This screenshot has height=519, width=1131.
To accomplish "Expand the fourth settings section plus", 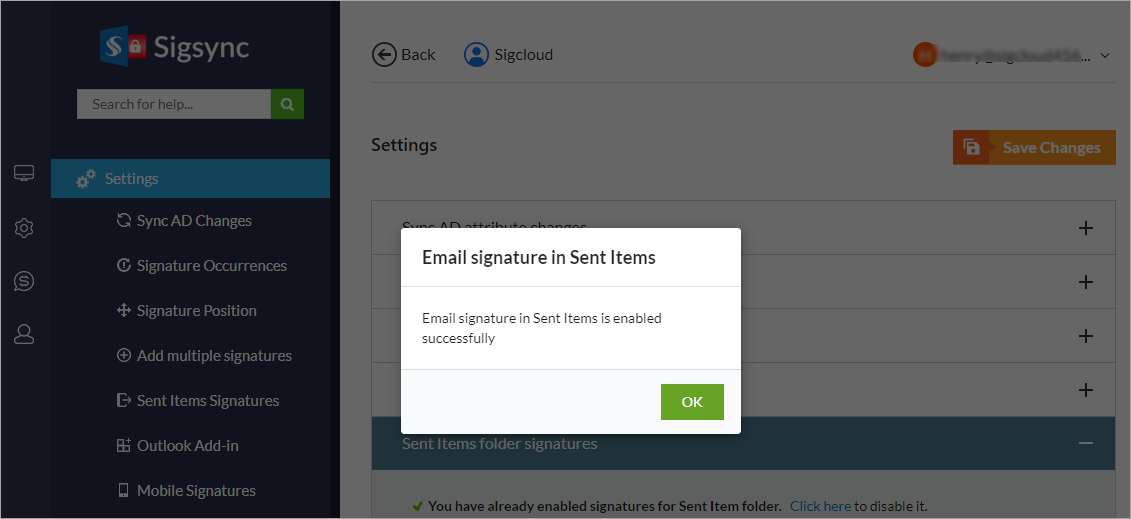I will point(1085,390).
